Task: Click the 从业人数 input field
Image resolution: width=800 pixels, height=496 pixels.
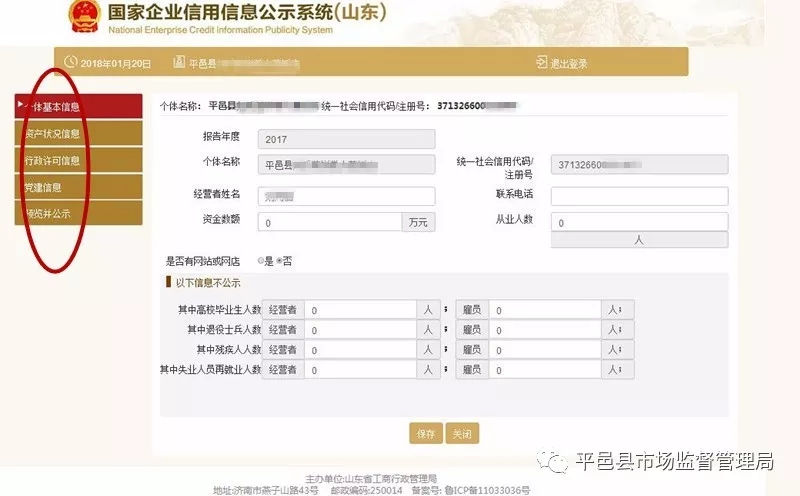Action: tap(639, 222)
